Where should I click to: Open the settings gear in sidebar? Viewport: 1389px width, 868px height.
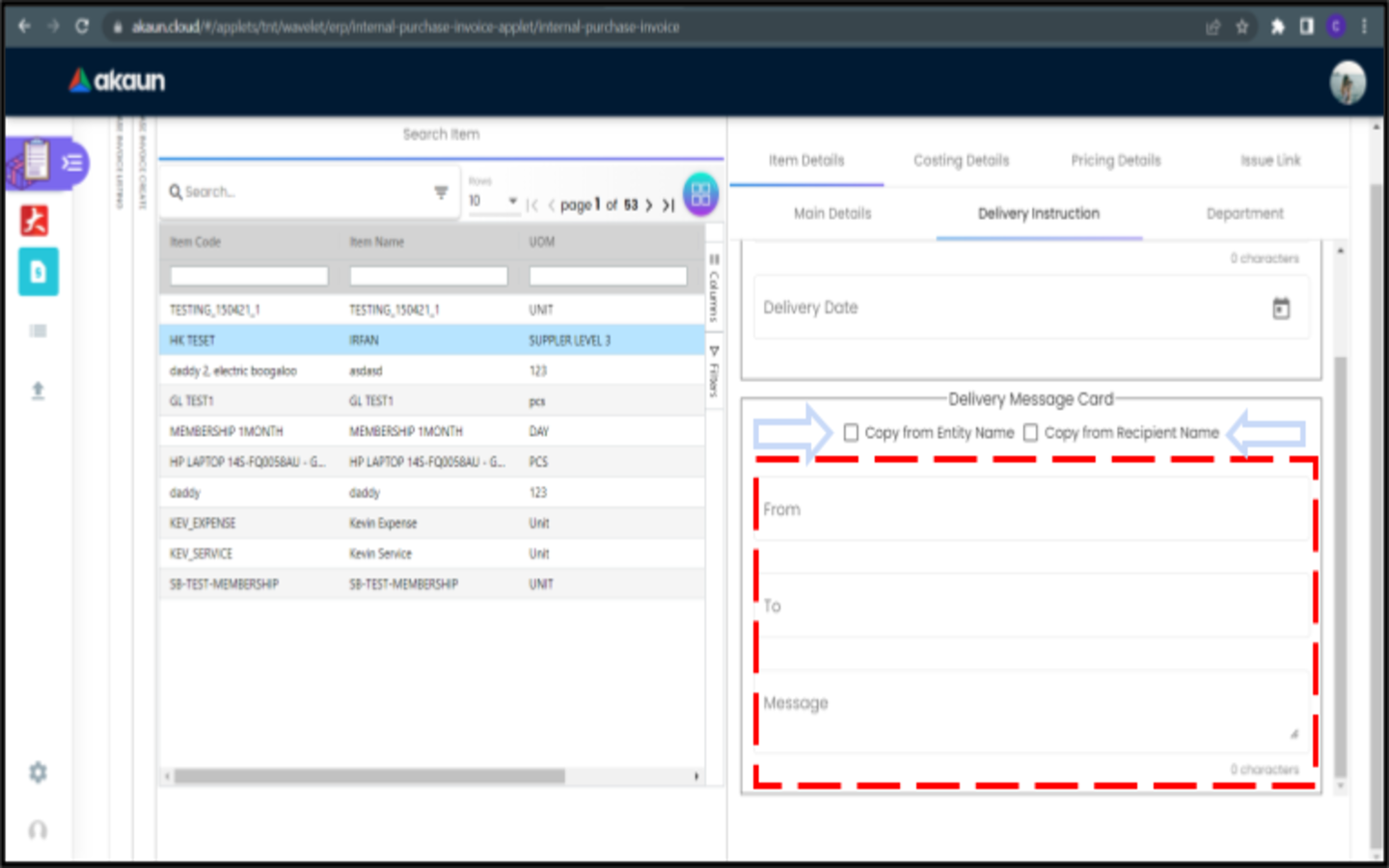click(38, 772)
